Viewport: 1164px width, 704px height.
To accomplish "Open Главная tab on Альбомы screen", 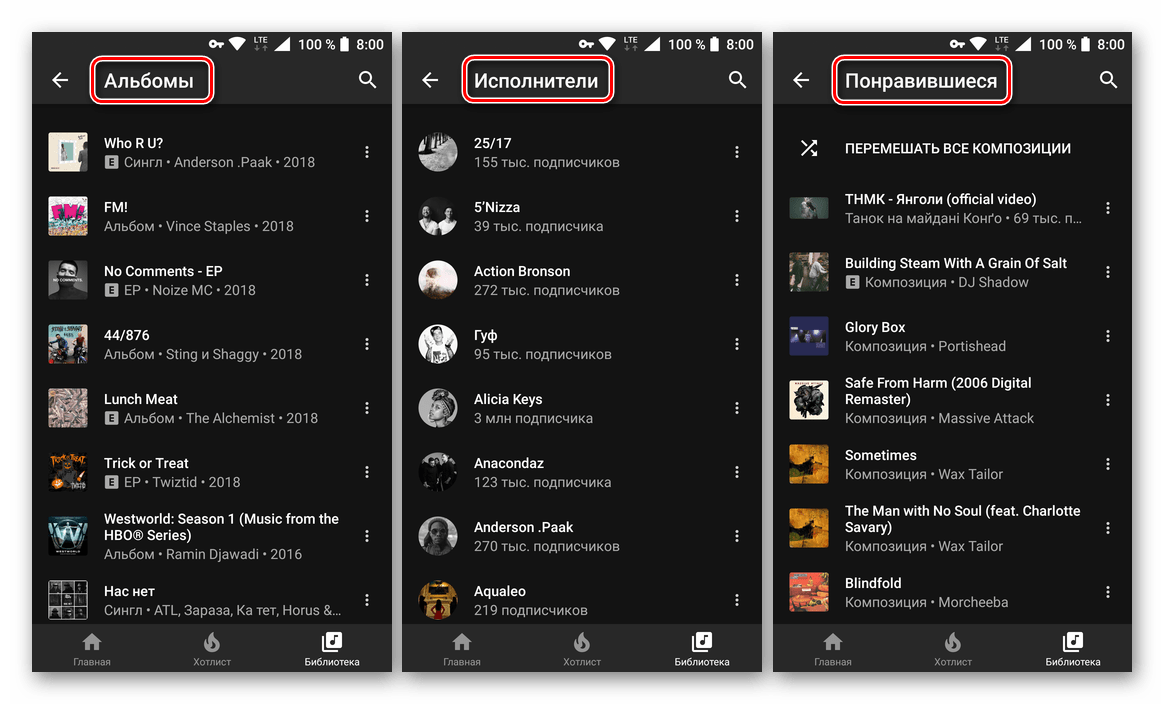I will (x=92, y=649).
